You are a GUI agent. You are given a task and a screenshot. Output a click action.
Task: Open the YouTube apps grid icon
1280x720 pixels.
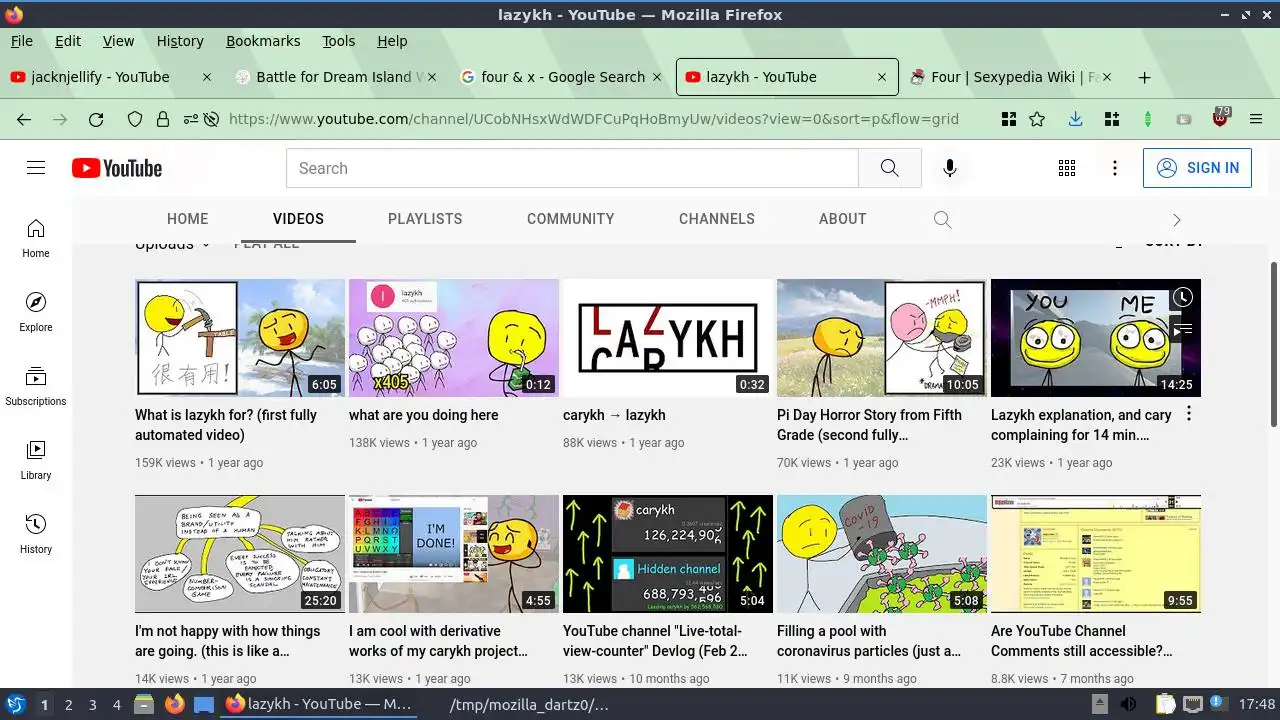tap(1067, 168)
